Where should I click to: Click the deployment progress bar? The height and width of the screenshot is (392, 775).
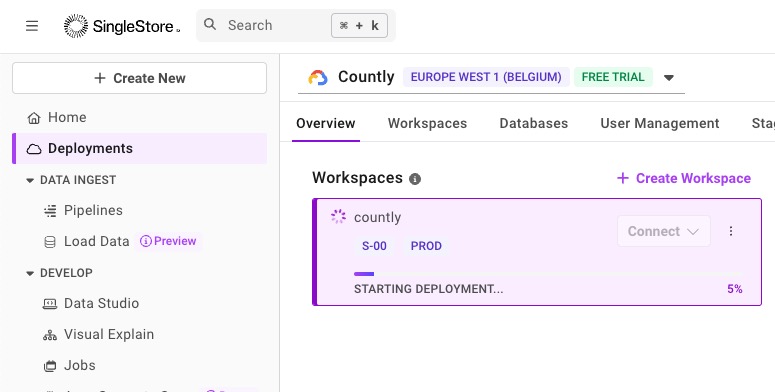click(x=548, y=274)
